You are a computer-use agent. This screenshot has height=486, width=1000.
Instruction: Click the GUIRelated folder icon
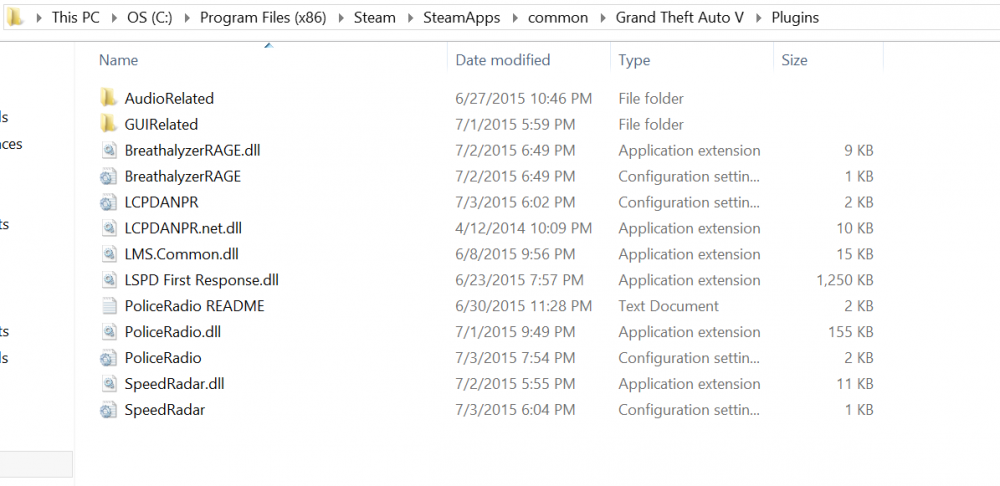[x=108, y=124]
